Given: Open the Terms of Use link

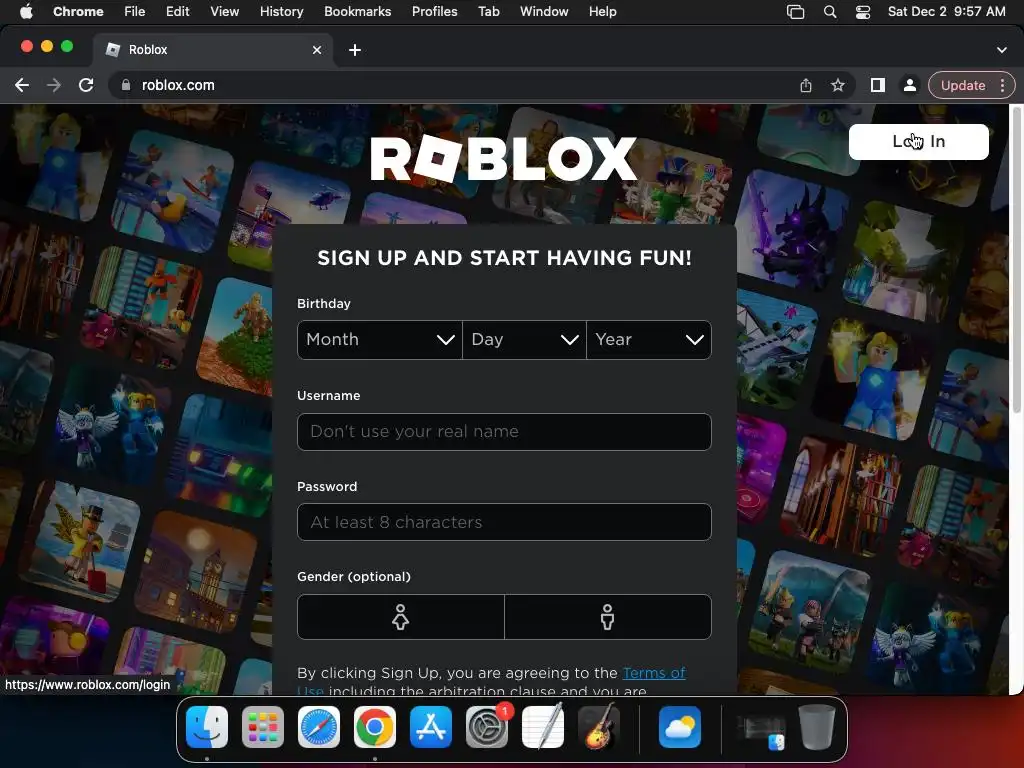Looking at the screenshot, I should (x=654, y=673).
